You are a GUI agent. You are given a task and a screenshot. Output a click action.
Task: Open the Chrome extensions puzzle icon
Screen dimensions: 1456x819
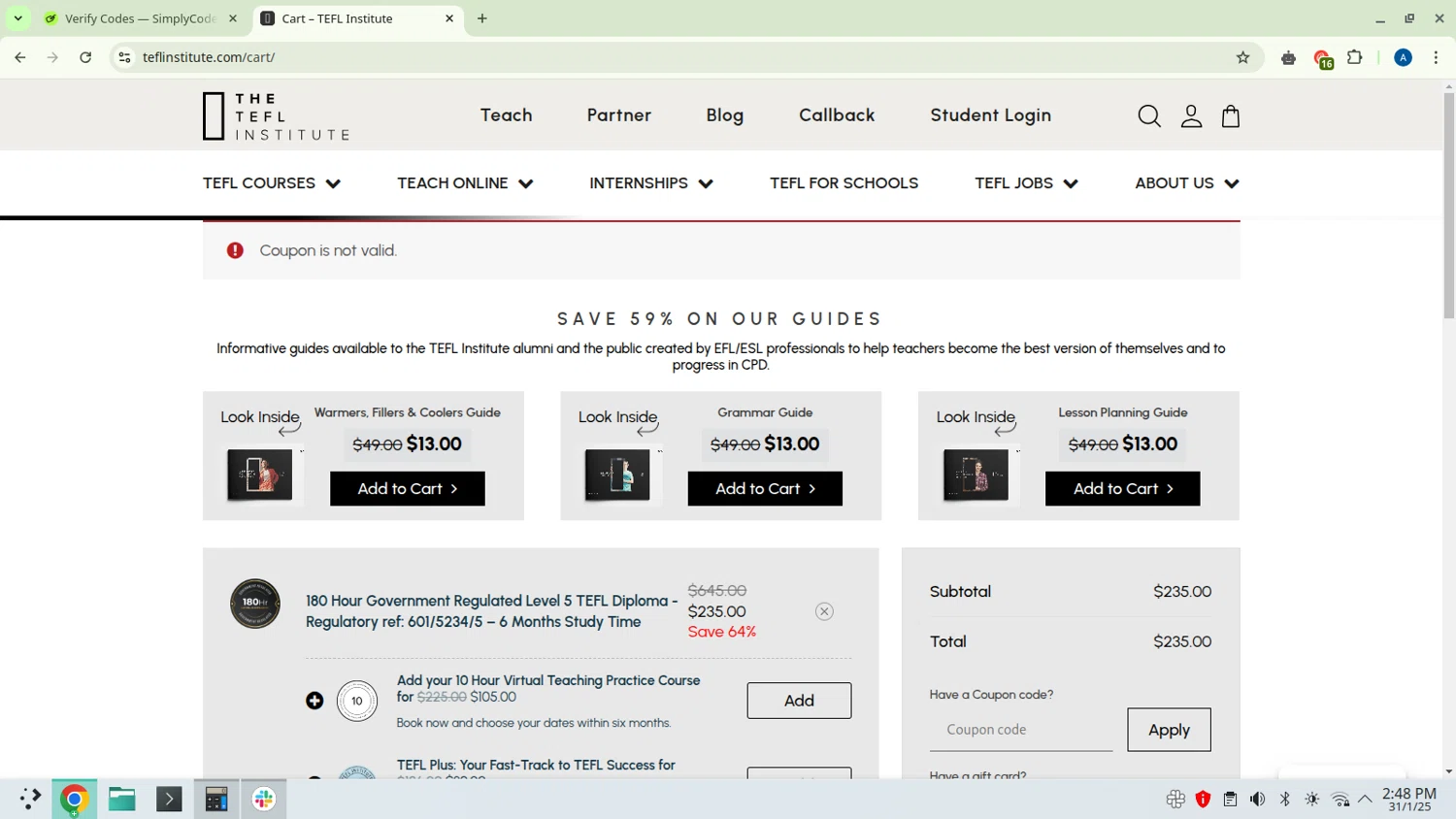coord(1355,57)
